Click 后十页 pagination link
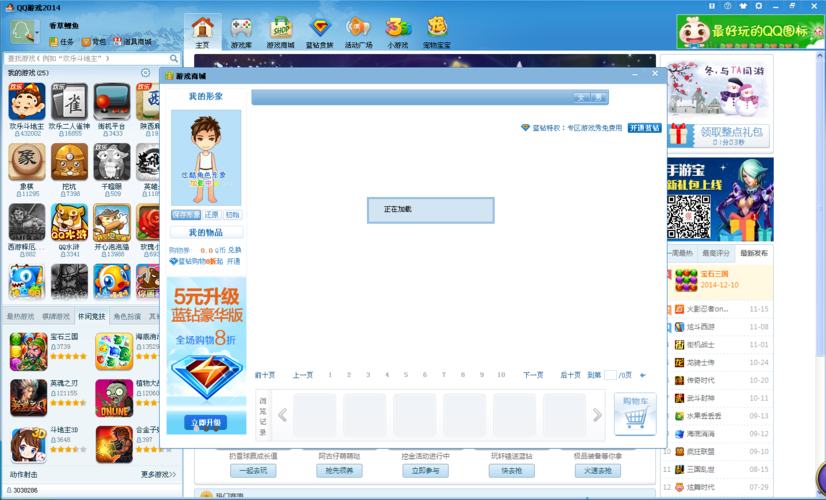 (571, 375)
